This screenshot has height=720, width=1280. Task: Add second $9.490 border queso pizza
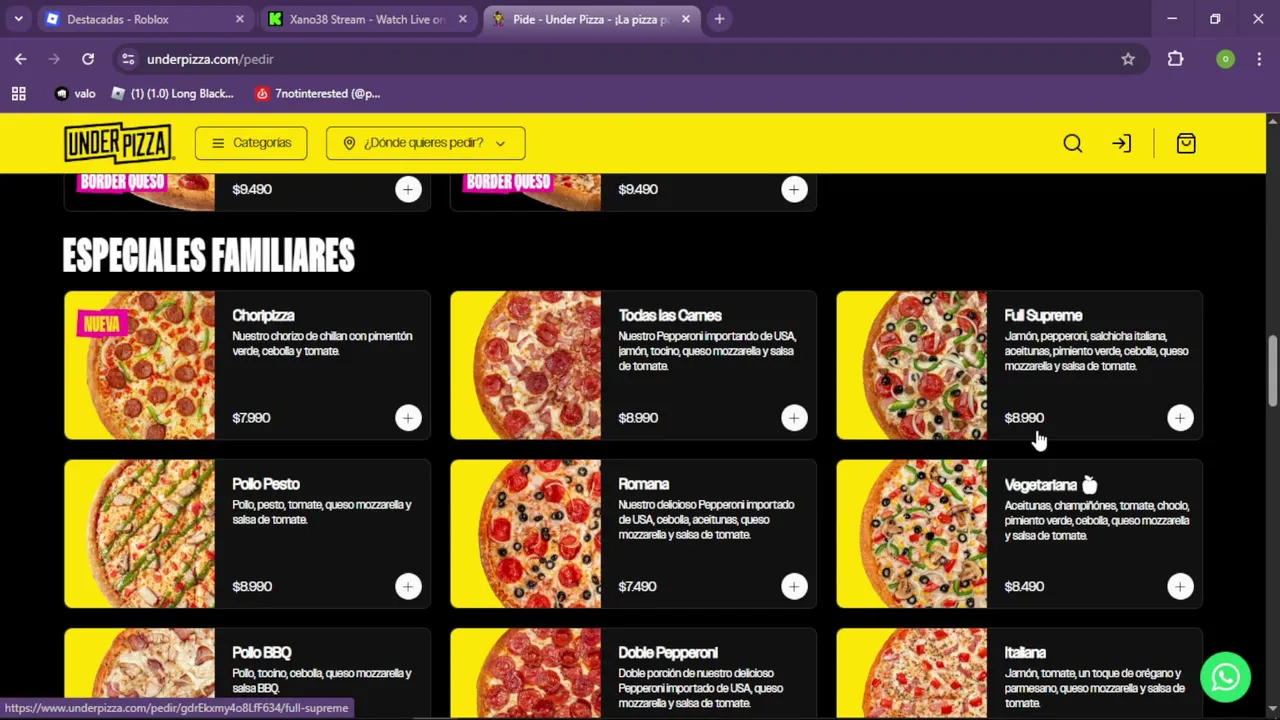coord(794,189)
